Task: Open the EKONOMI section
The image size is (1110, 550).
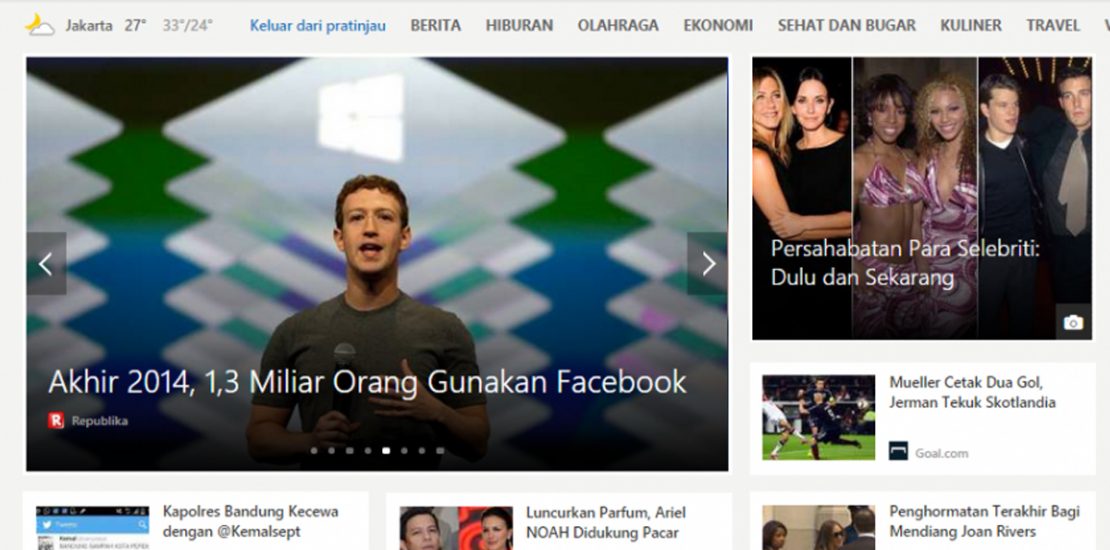Action: (x=718, y=25)
